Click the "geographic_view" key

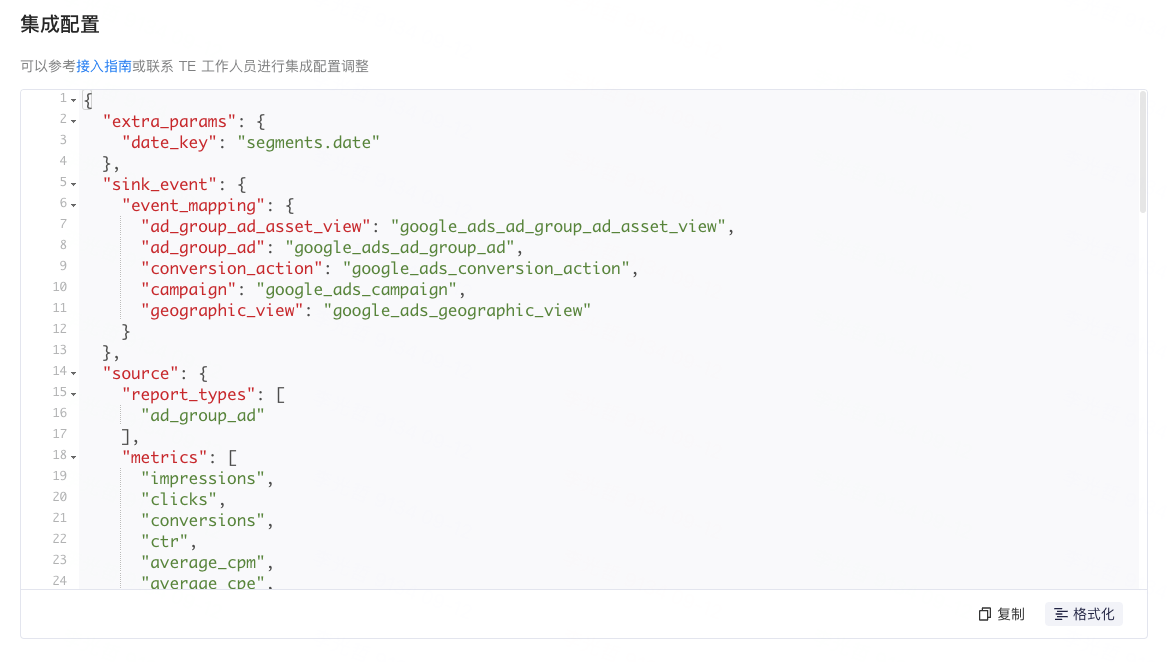(223, 311)
